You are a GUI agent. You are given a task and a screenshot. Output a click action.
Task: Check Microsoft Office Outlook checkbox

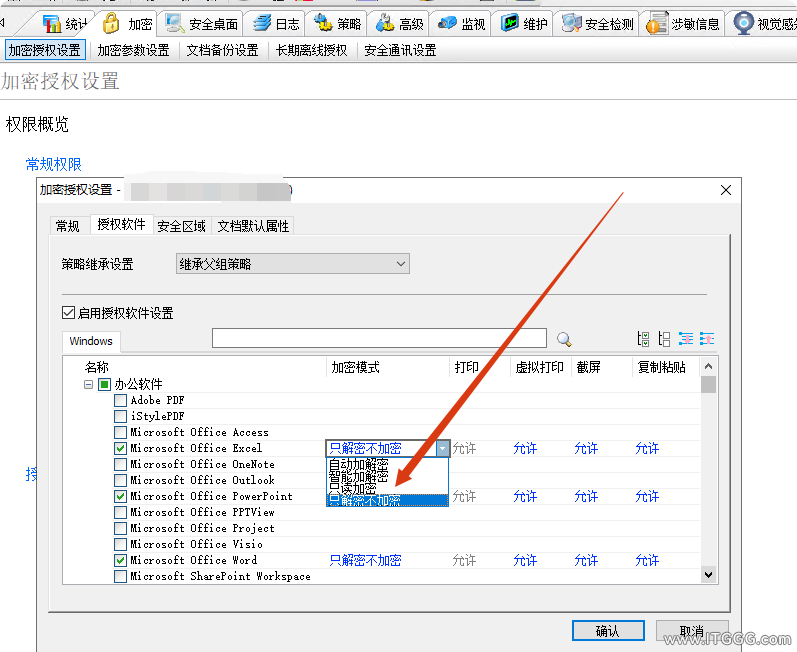pyautogui.click(x=120, y=480)
